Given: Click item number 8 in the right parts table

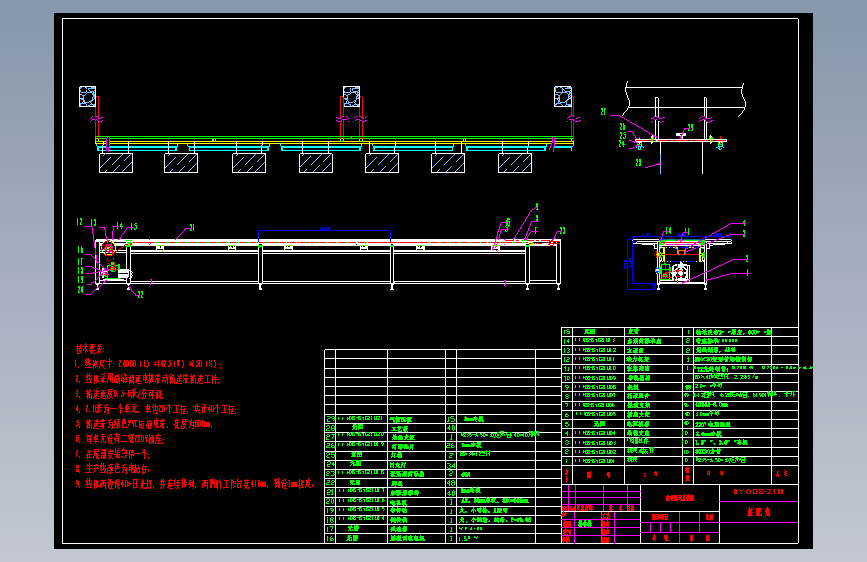Looking at the screenshot, I should (566, 396).
